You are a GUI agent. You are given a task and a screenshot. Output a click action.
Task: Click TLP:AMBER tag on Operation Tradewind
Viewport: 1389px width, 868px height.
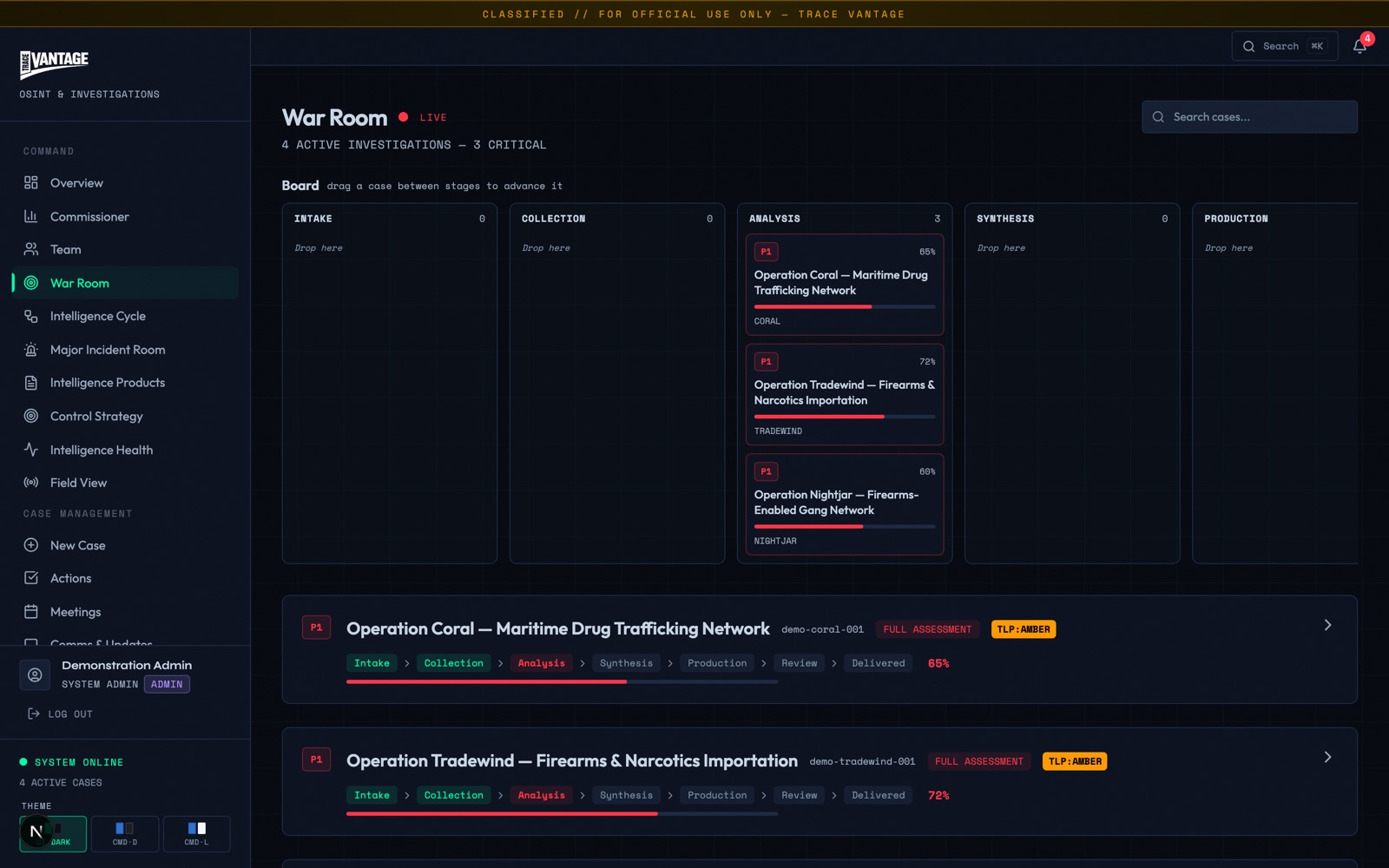tap(1075, 761)
